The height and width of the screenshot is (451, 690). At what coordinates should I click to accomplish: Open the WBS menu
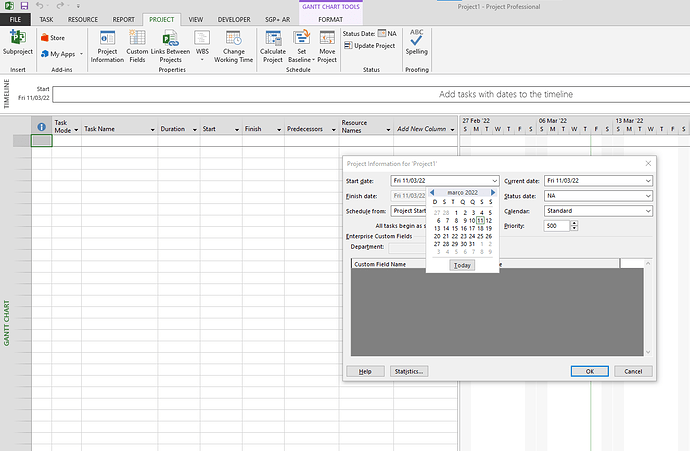pos(202,46)
